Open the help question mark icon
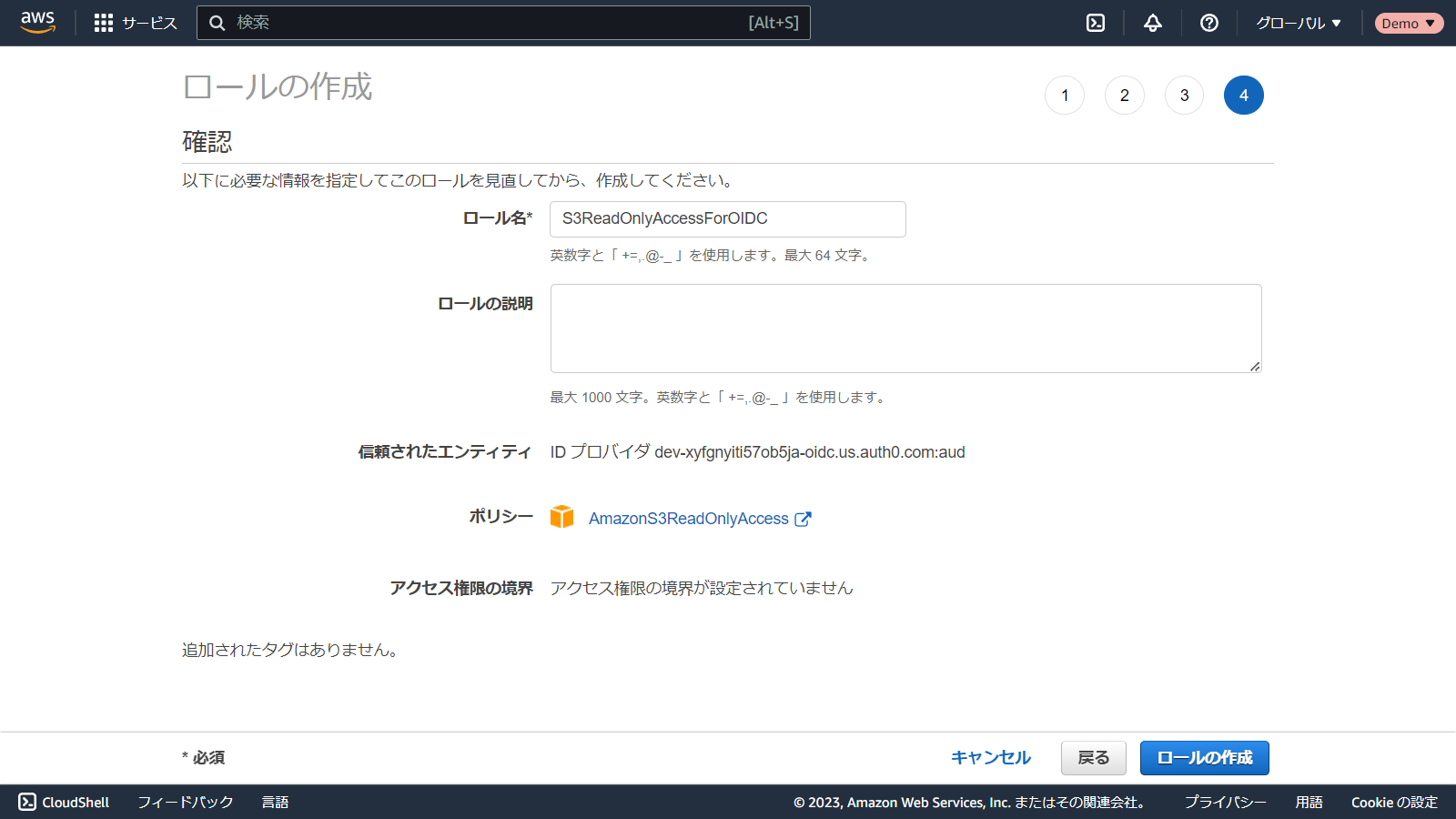The width and height of the screenshot is (1456, 819). coord(1208,23)
